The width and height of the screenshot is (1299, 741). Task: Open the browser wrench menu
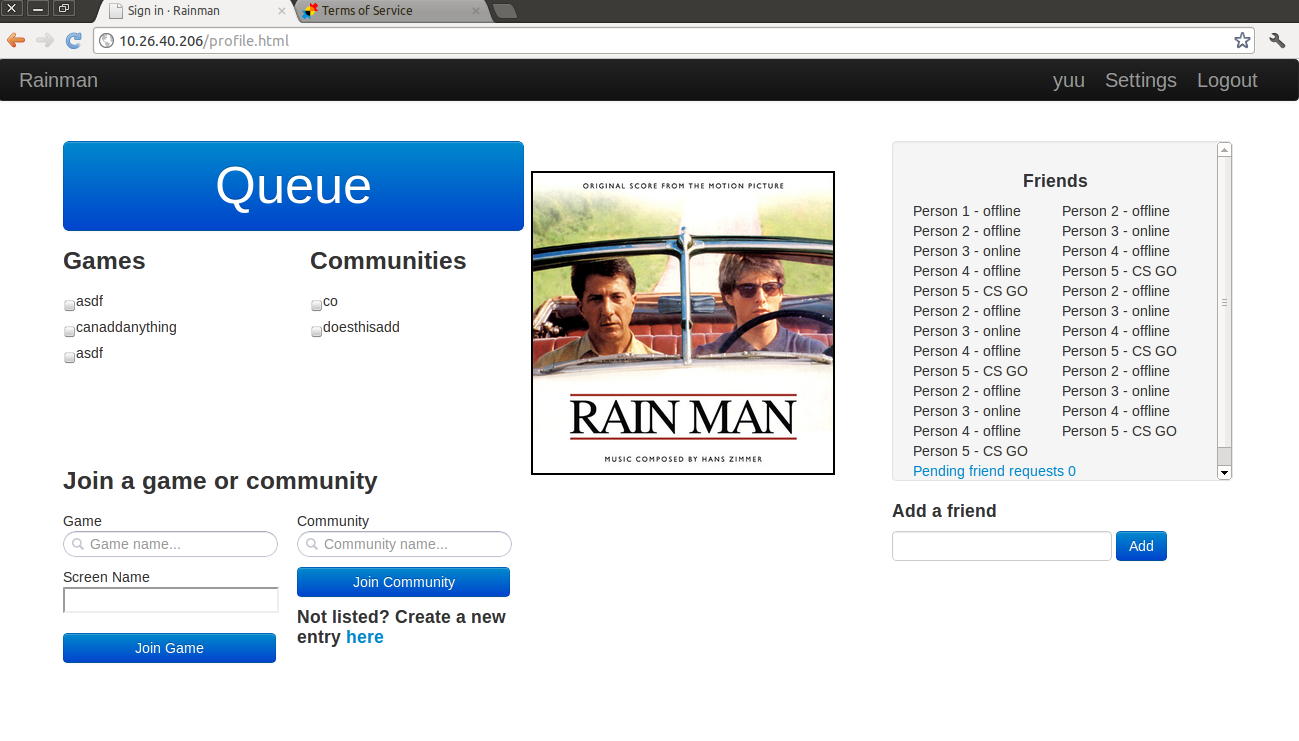coord(1277,40)
